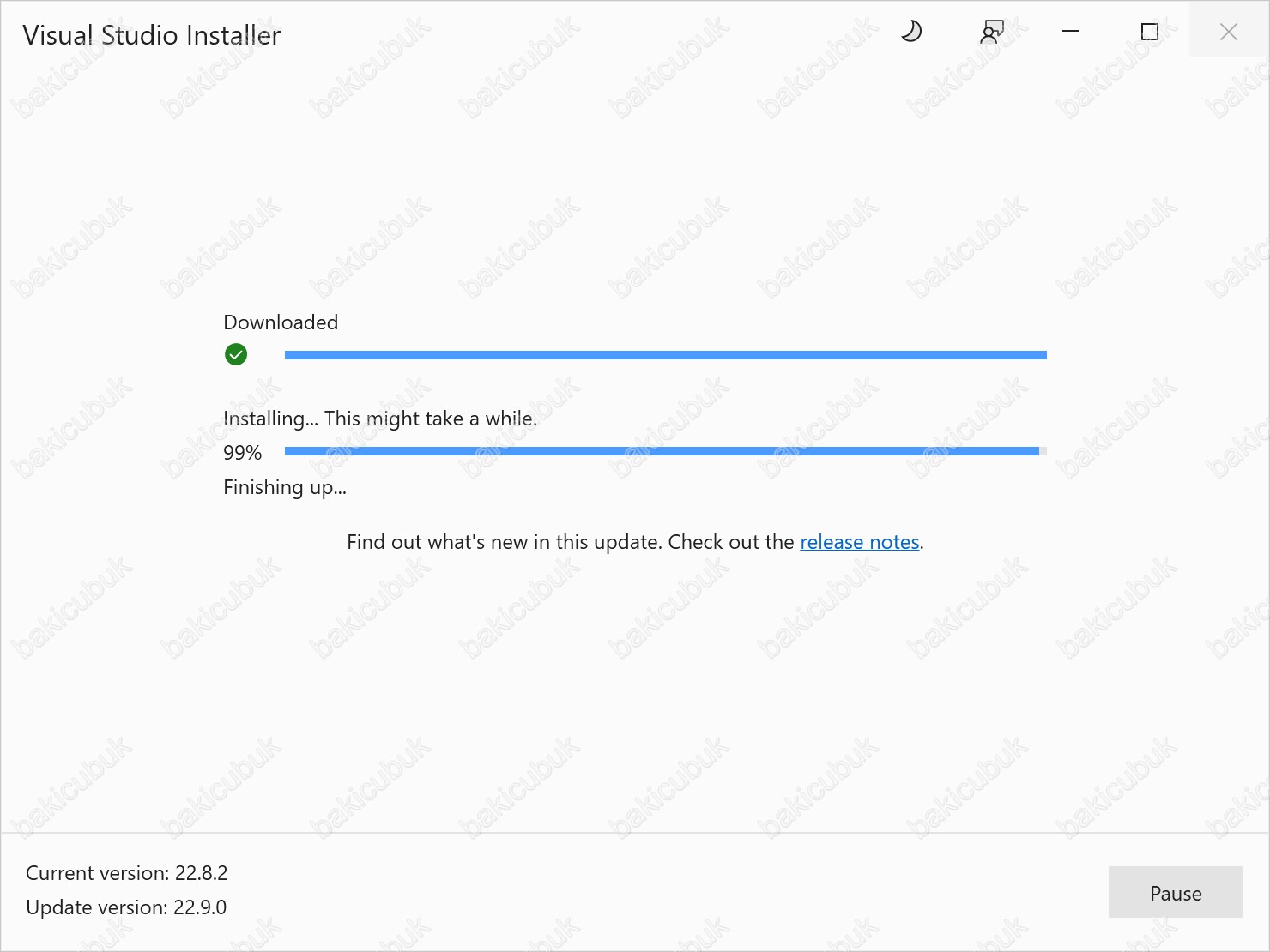Screen dimensions: 1270x952
Task: Click the 'Current version: 22.8.2' text
Action: (127, 873)
